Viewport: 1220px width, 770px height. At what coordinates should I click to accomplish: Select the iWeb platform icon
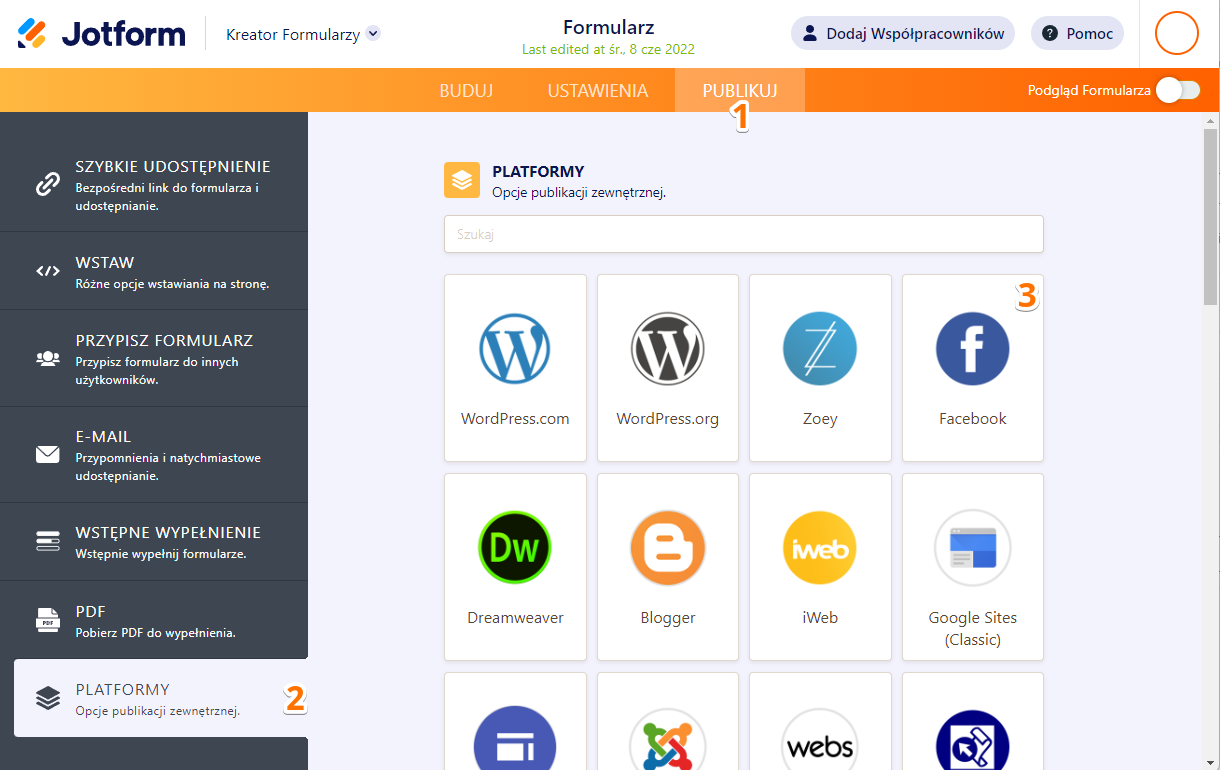click(820, 548)
